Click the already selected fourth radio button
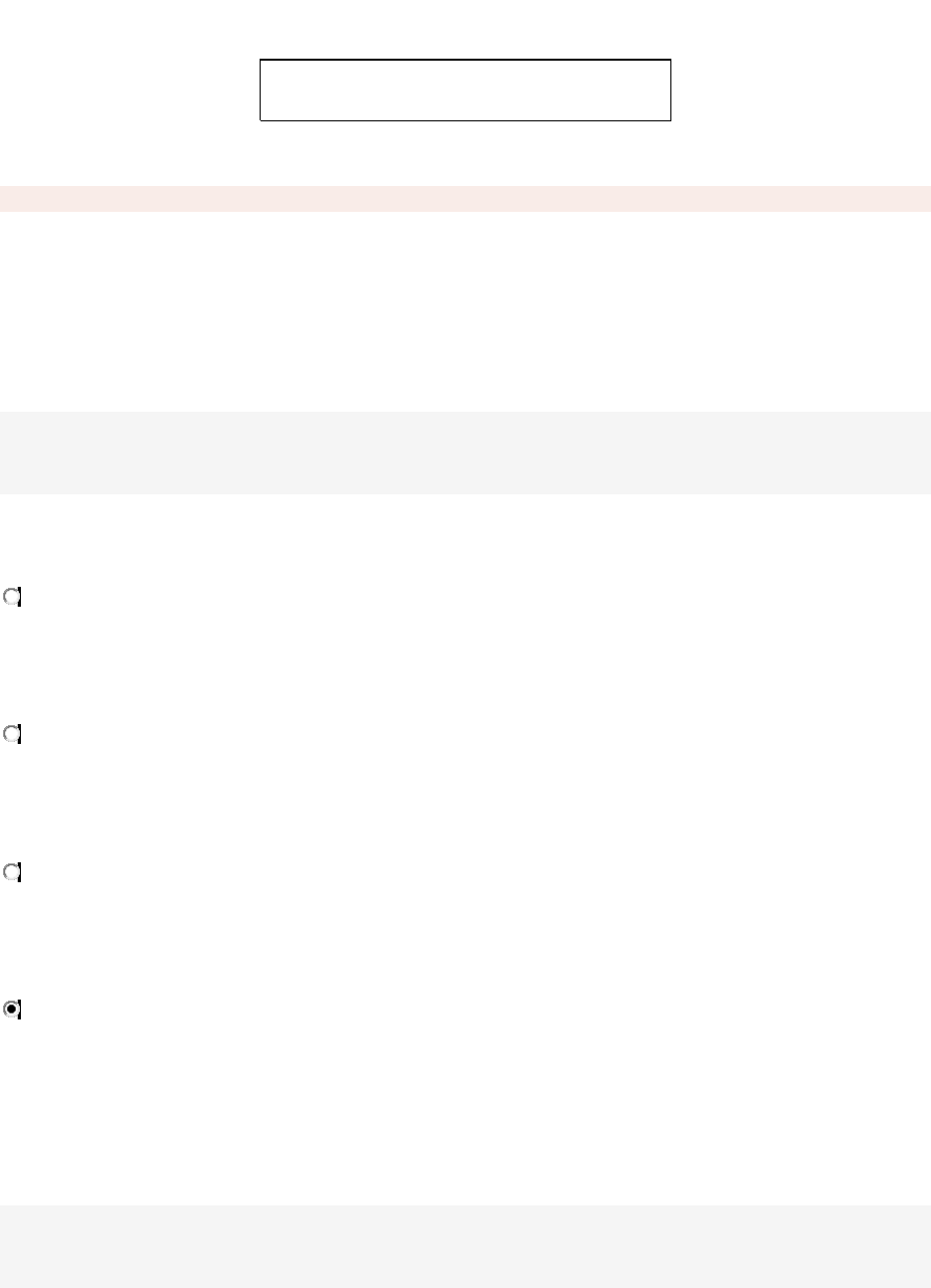 click(12, 1009)
